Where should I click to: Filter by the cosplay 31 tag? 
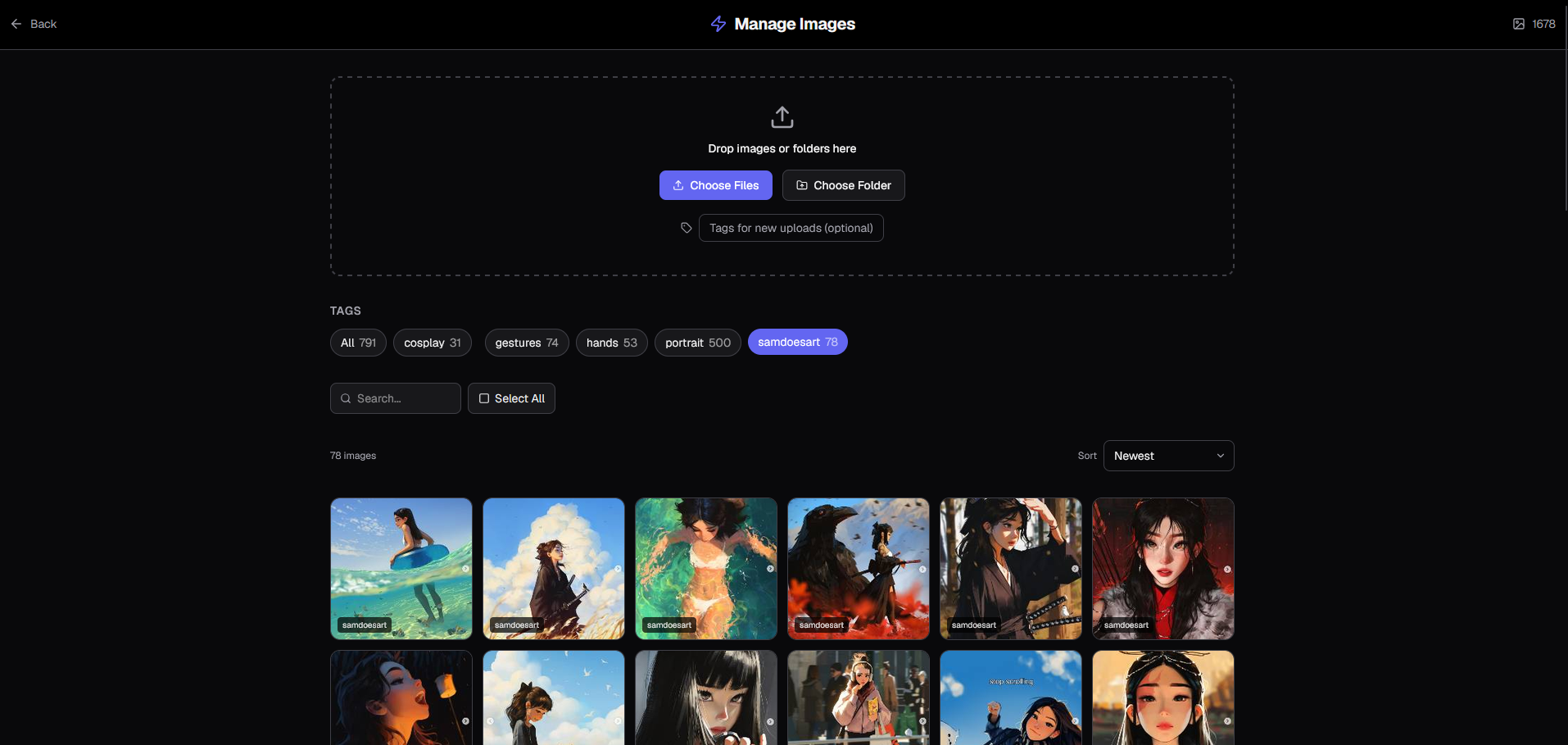433,343
